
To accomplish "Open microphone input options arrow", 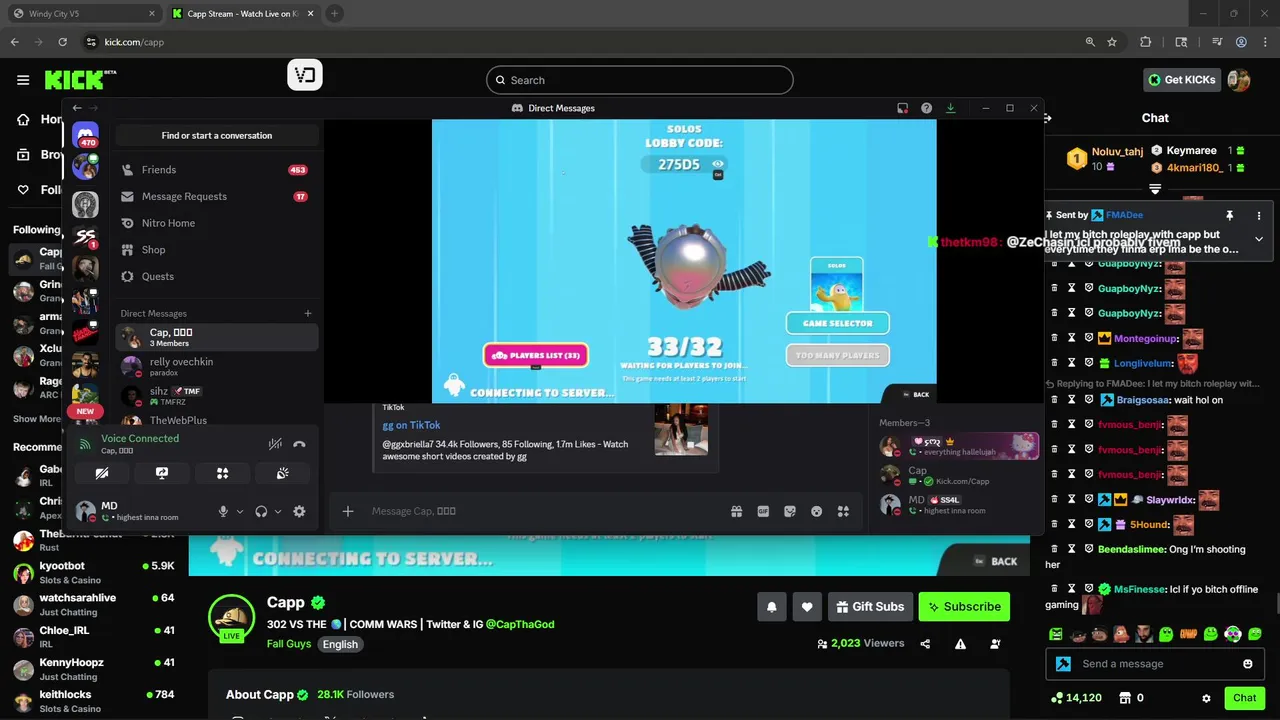I will tap(240, 511).
